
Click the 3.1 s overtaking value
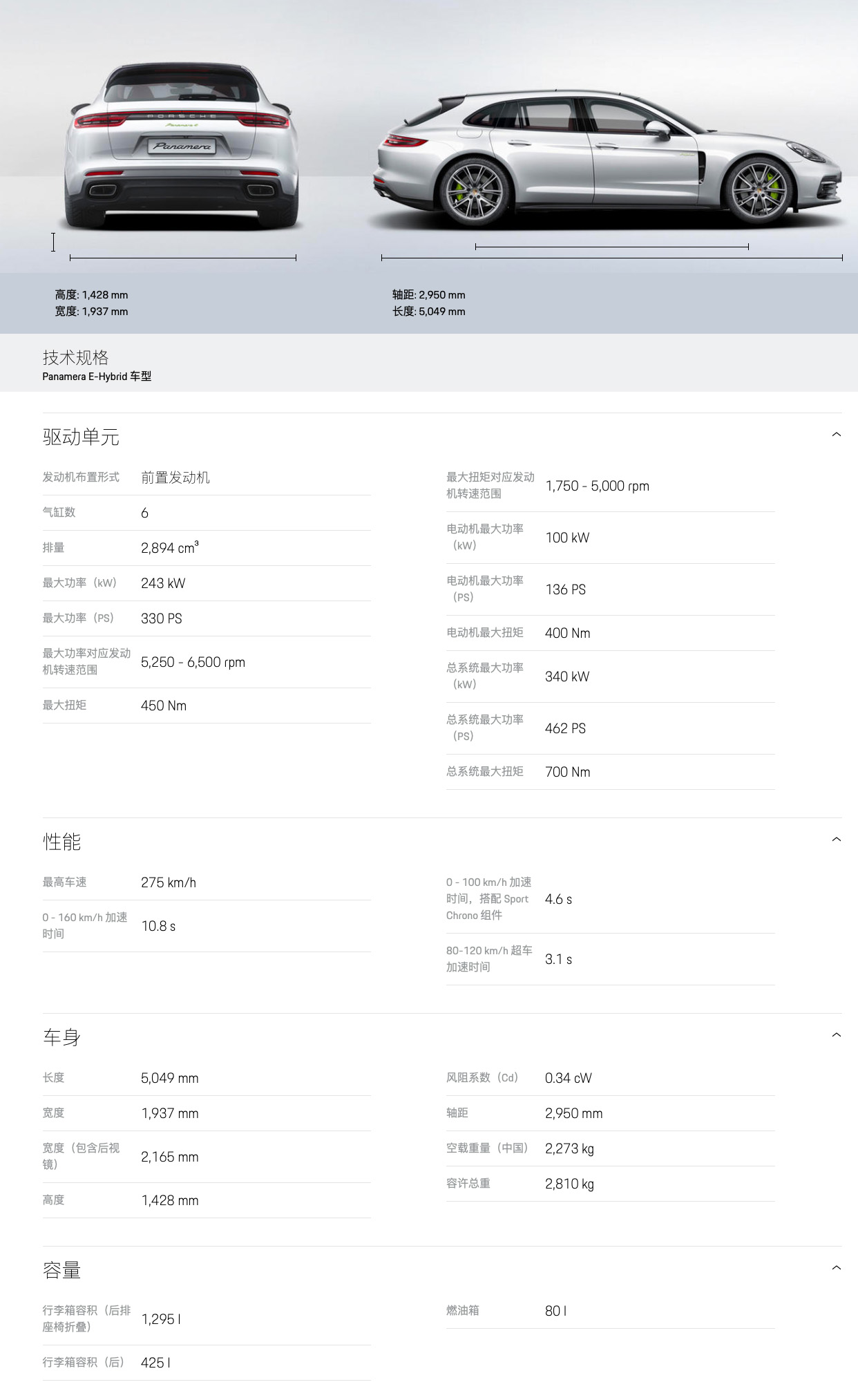[x=558, y=959]
